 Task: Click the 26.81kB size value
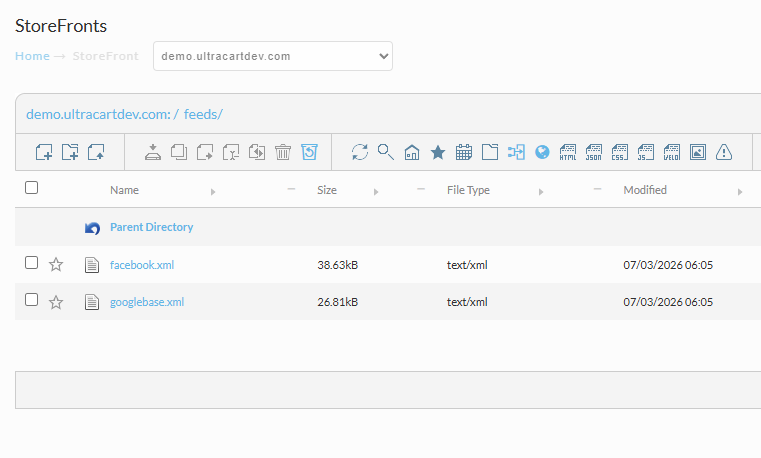click(338, 302)
